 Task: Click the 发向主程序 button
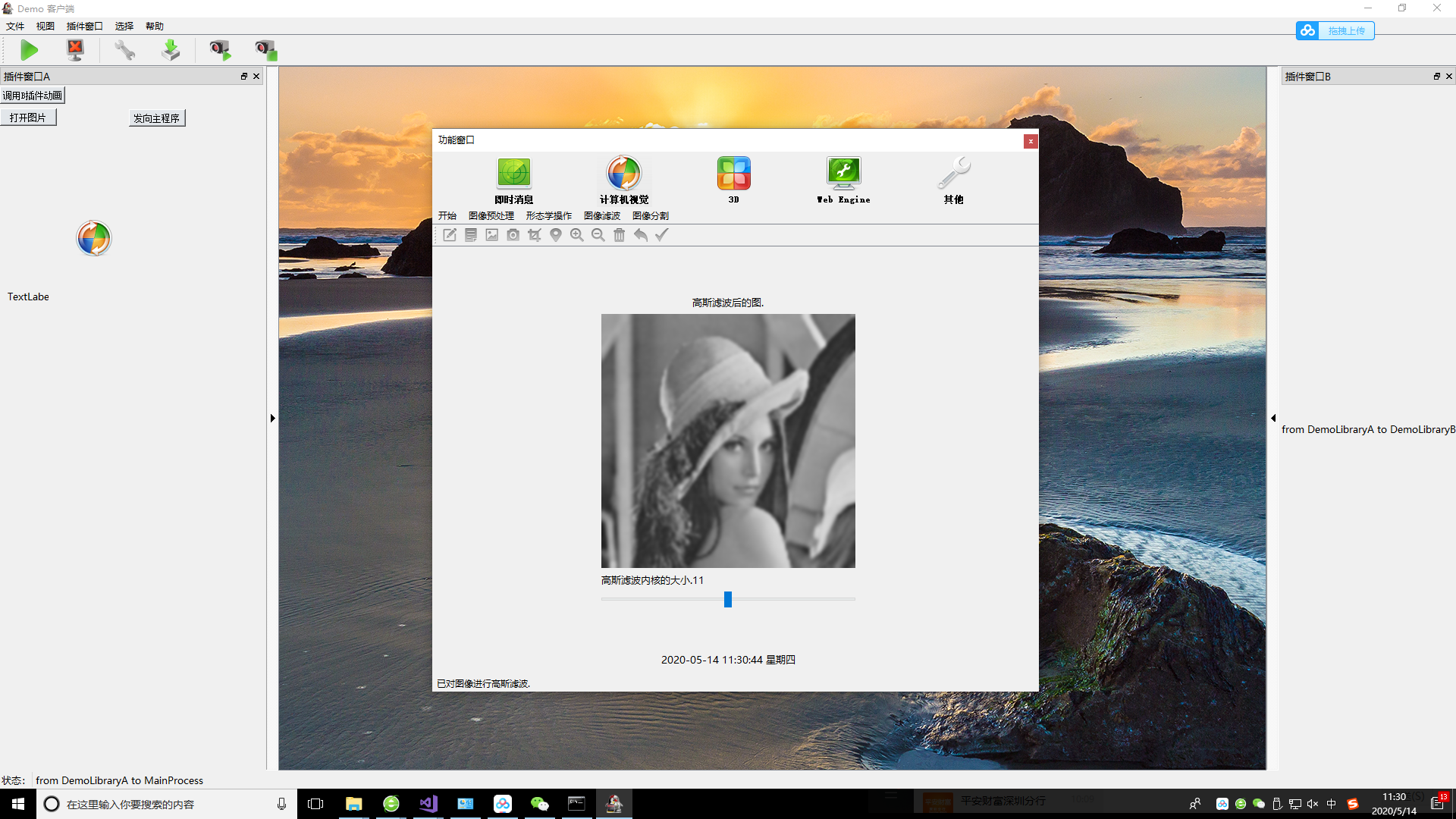156,118
